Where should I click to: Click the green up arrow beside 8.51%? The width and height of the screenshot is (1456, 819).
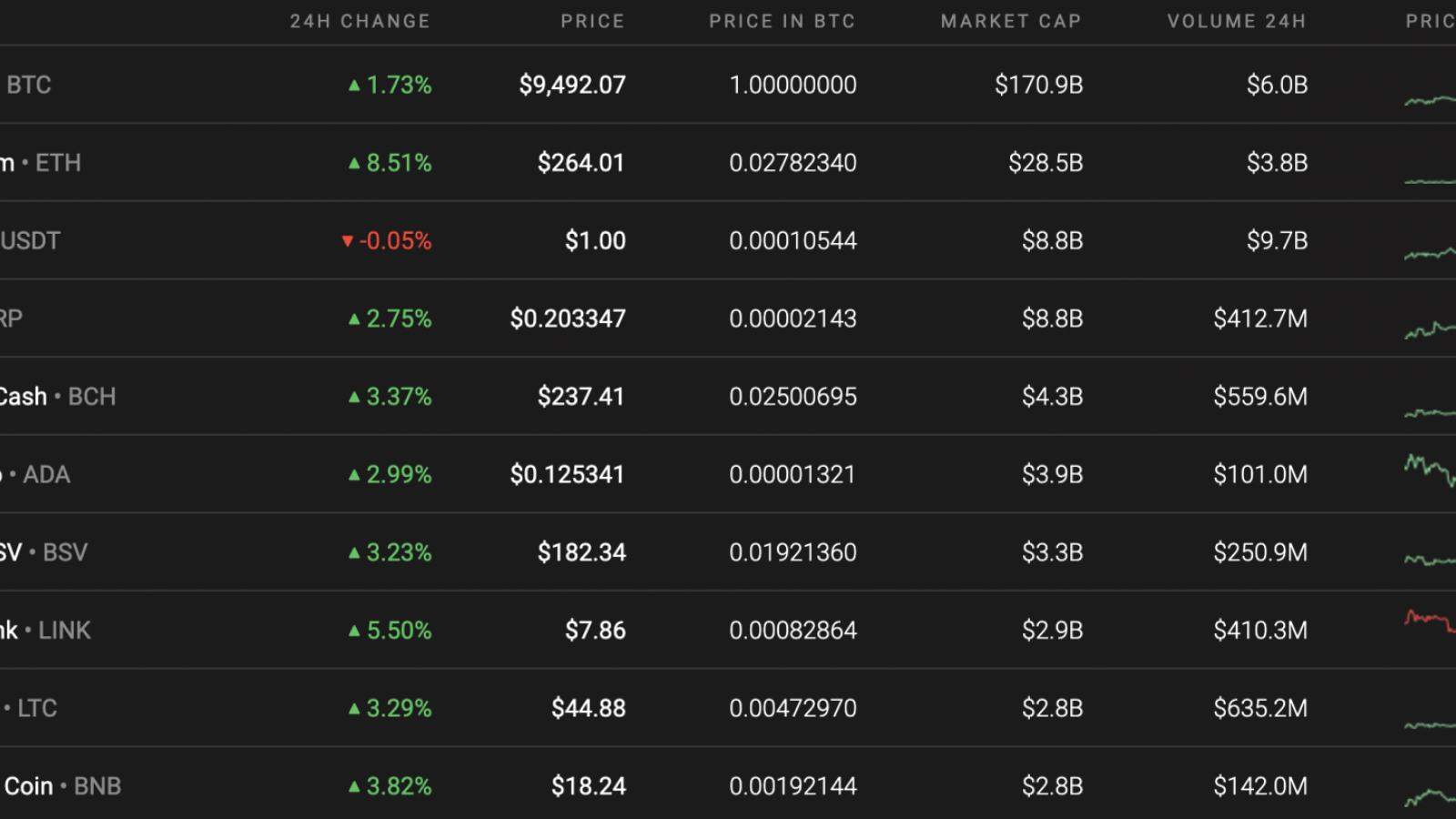point(354,164)
